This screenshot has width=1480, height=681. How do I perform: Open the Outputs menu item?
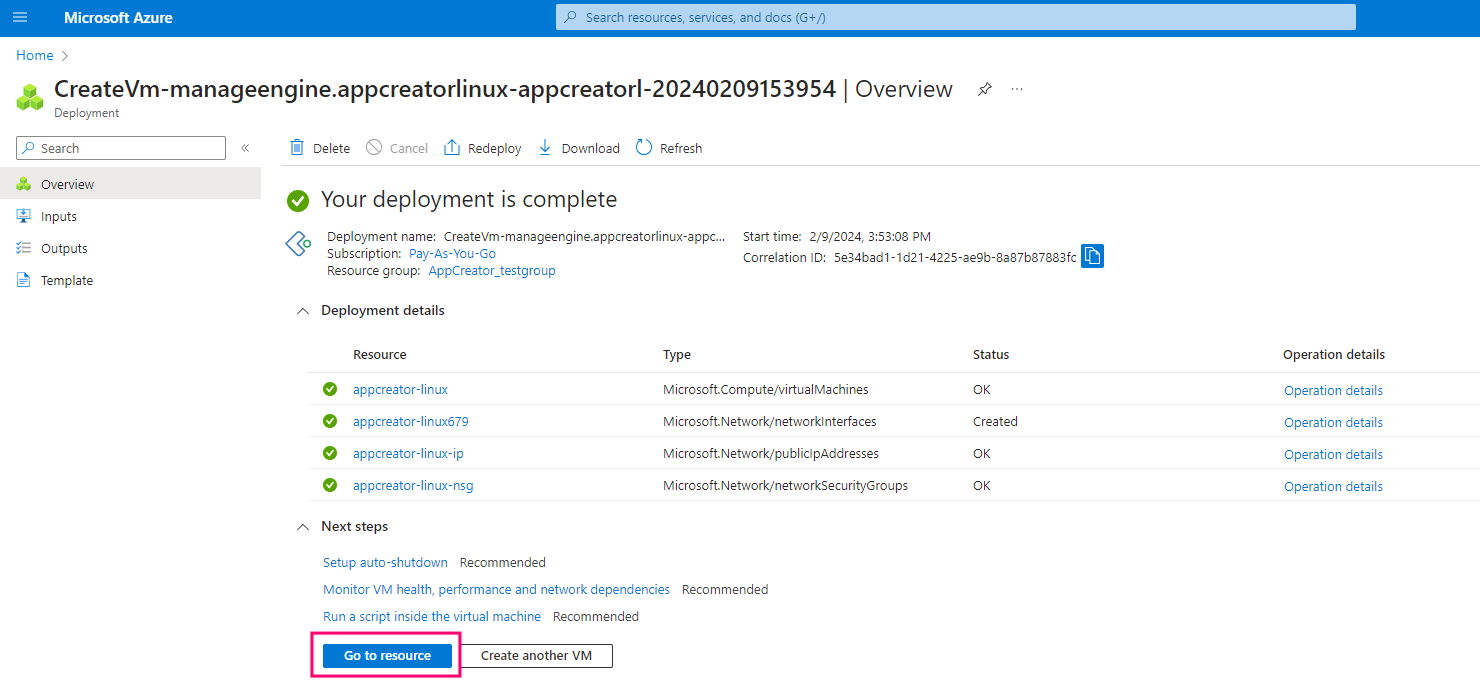coord(64,248)
